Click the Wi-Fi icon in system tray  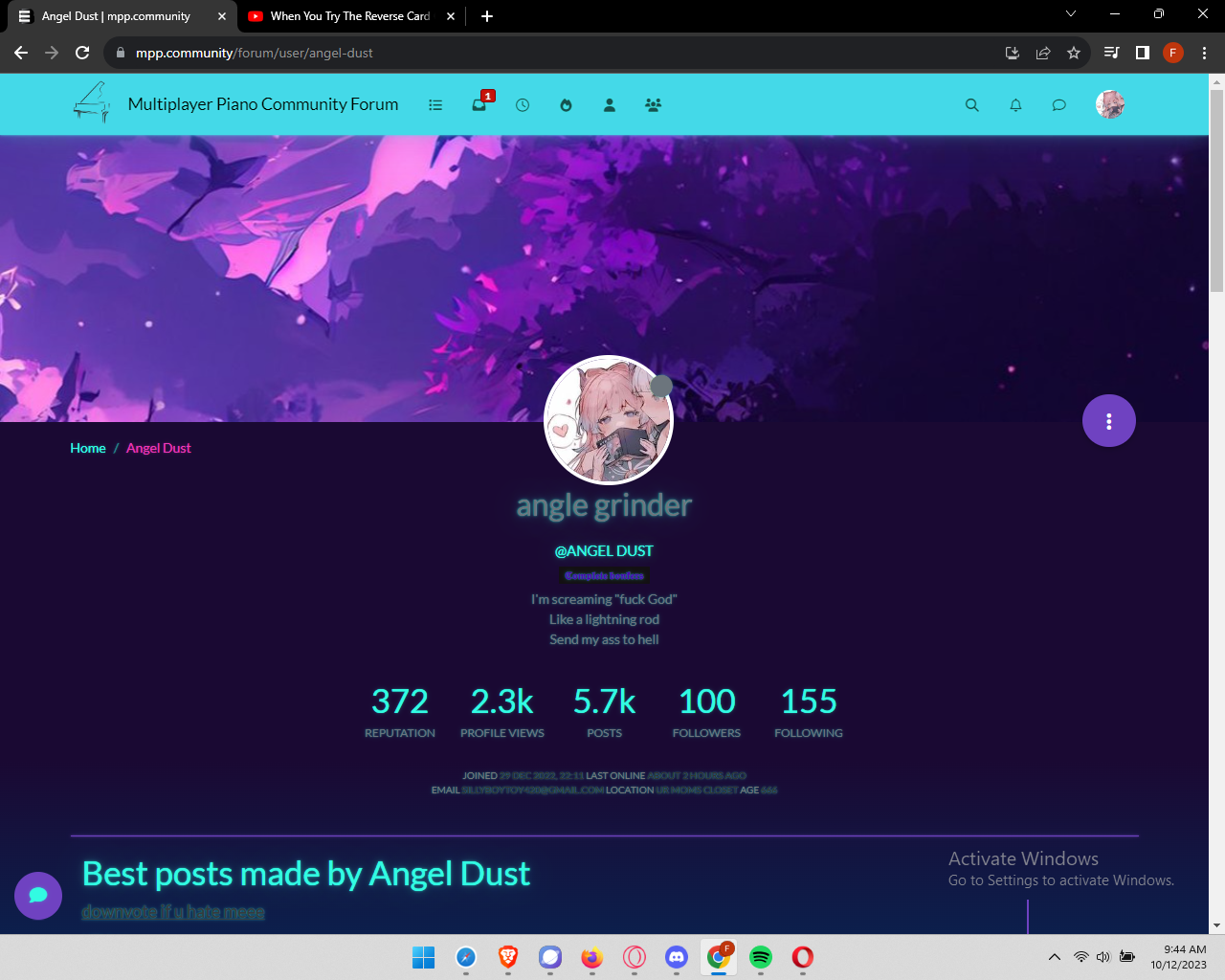click(x=1081, y=957)
